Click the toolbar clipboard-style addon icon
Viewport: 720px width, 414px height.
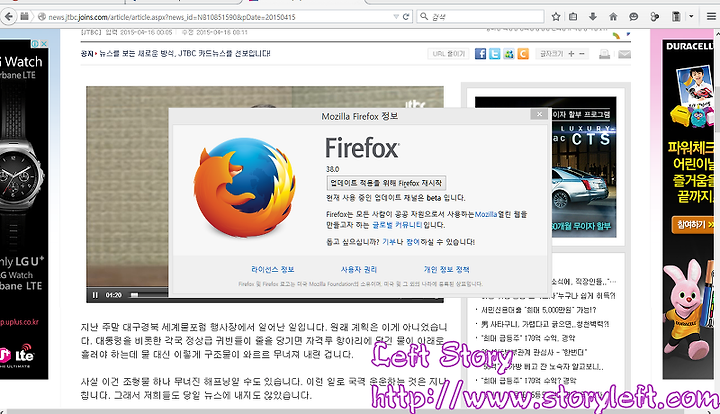(x=676, y=17)
